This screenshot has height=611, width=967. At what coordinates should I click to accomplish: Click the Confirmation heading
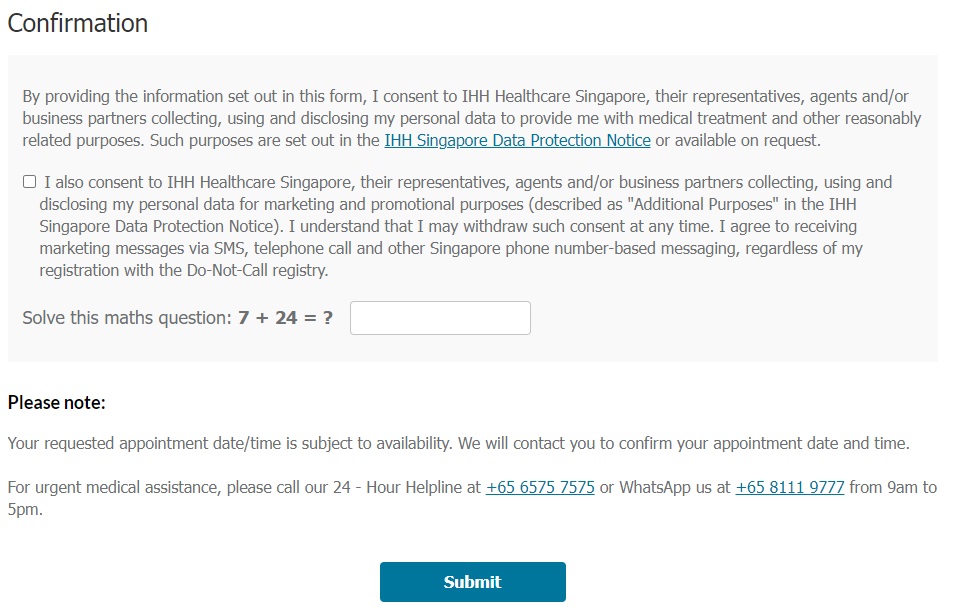coord(78,24)
